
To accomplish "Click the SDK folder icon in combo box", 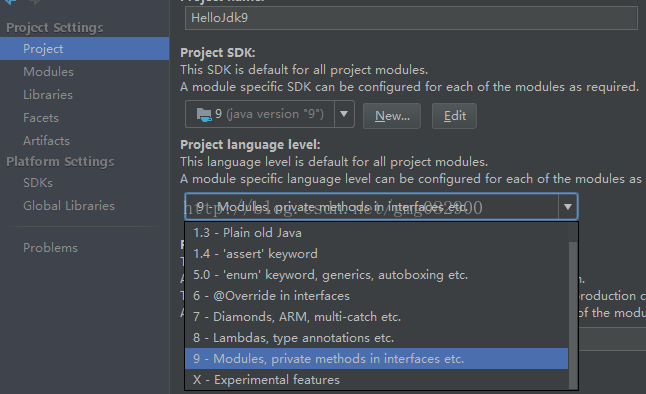I will [204, 115].
